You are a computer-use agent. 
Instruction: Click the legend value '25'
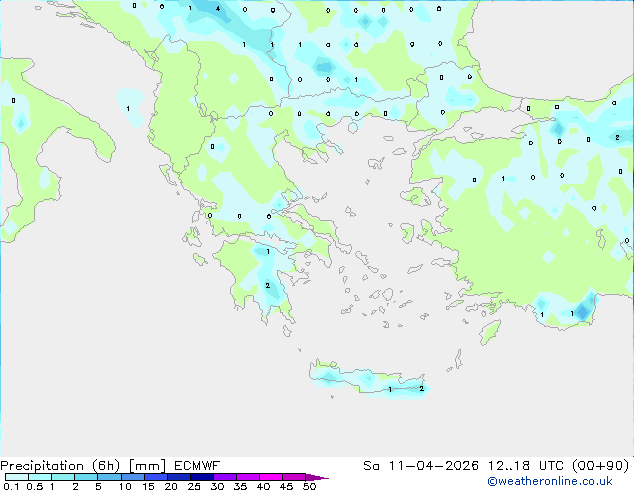(194, 486)
